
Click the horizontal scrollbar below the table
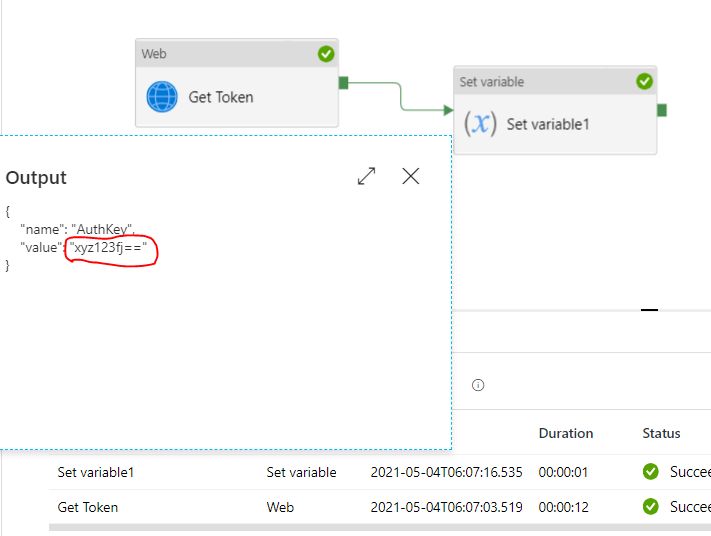click(x=380, y=528)
